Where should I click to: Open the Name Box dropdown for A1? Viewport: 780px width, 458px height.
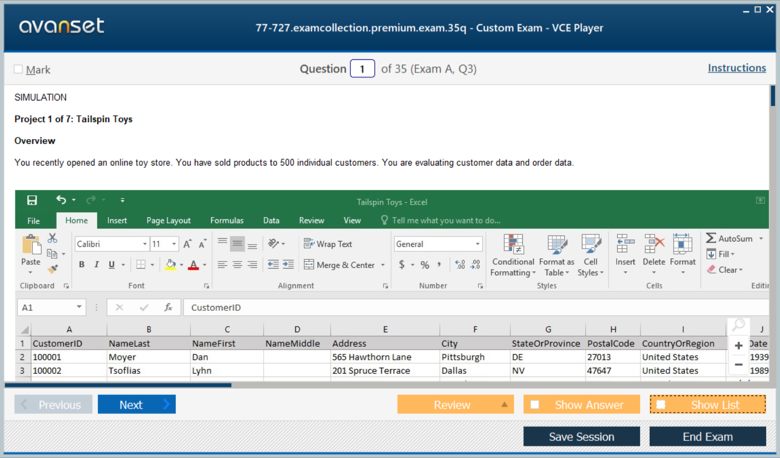point(79,308)
